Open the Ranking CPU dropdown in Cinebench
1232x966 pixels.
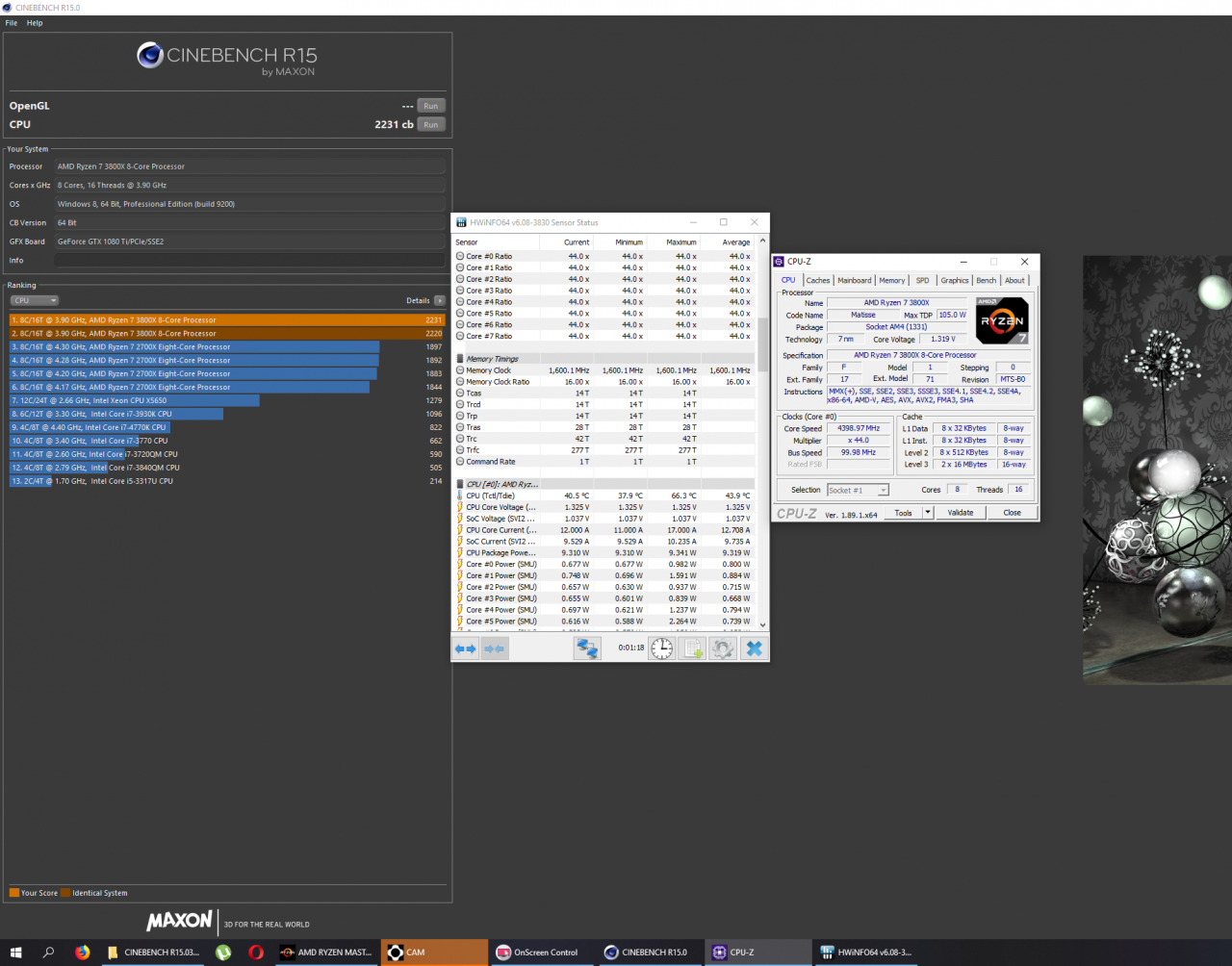(36, 300)
